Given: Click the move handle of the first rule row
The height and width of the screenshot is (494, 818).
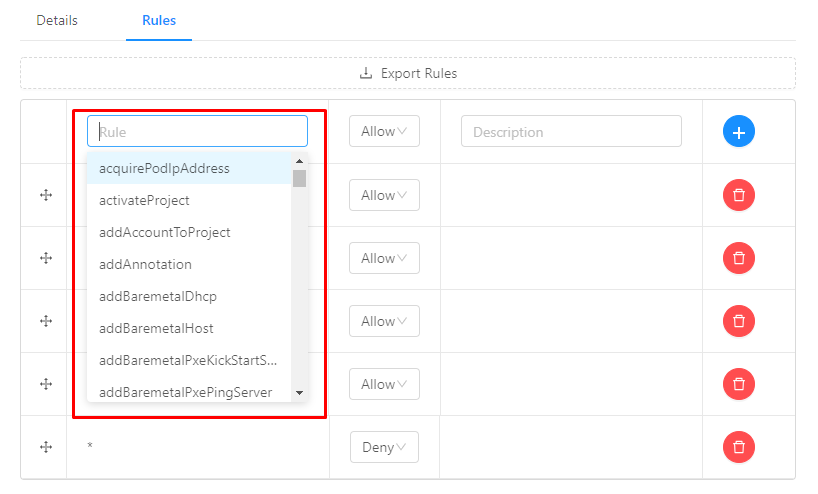Looking at the screenshot, I should pos(46,195).
